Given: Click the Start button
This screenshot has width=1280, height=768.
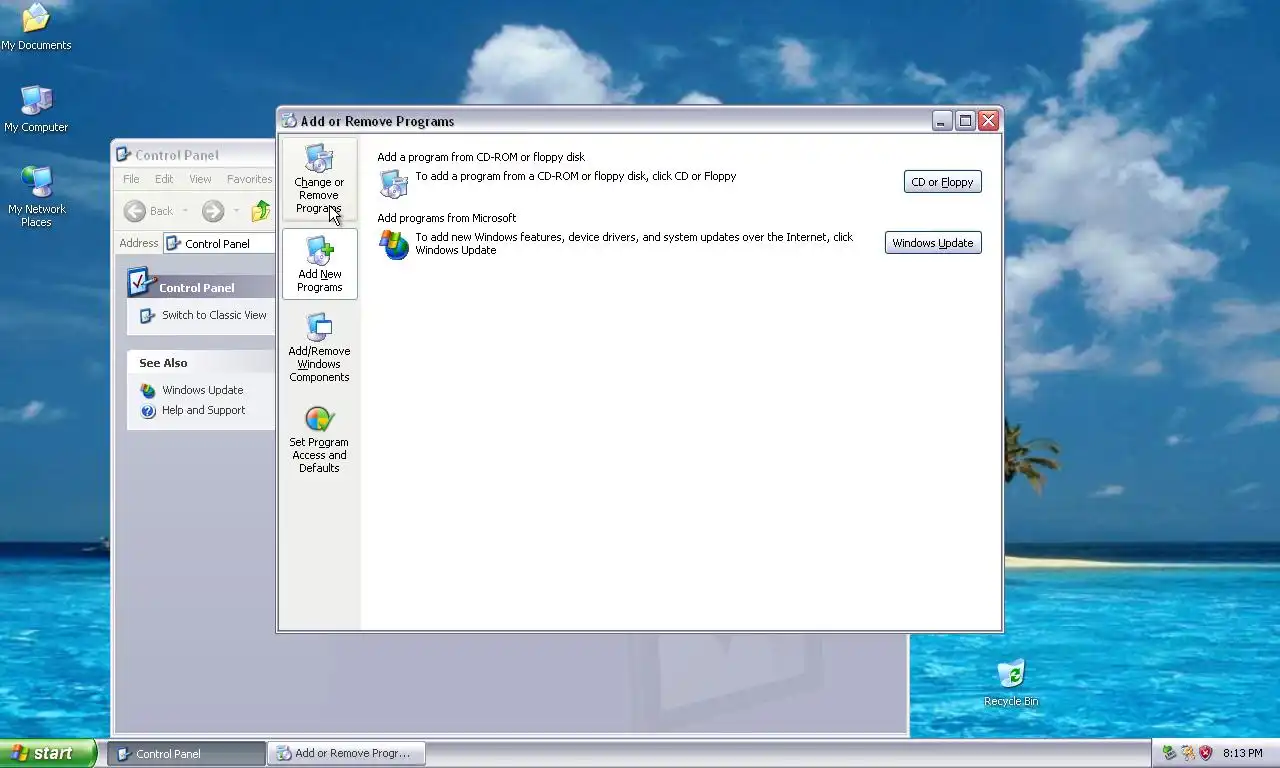Looking at the screenshot, I should point(48,753).
